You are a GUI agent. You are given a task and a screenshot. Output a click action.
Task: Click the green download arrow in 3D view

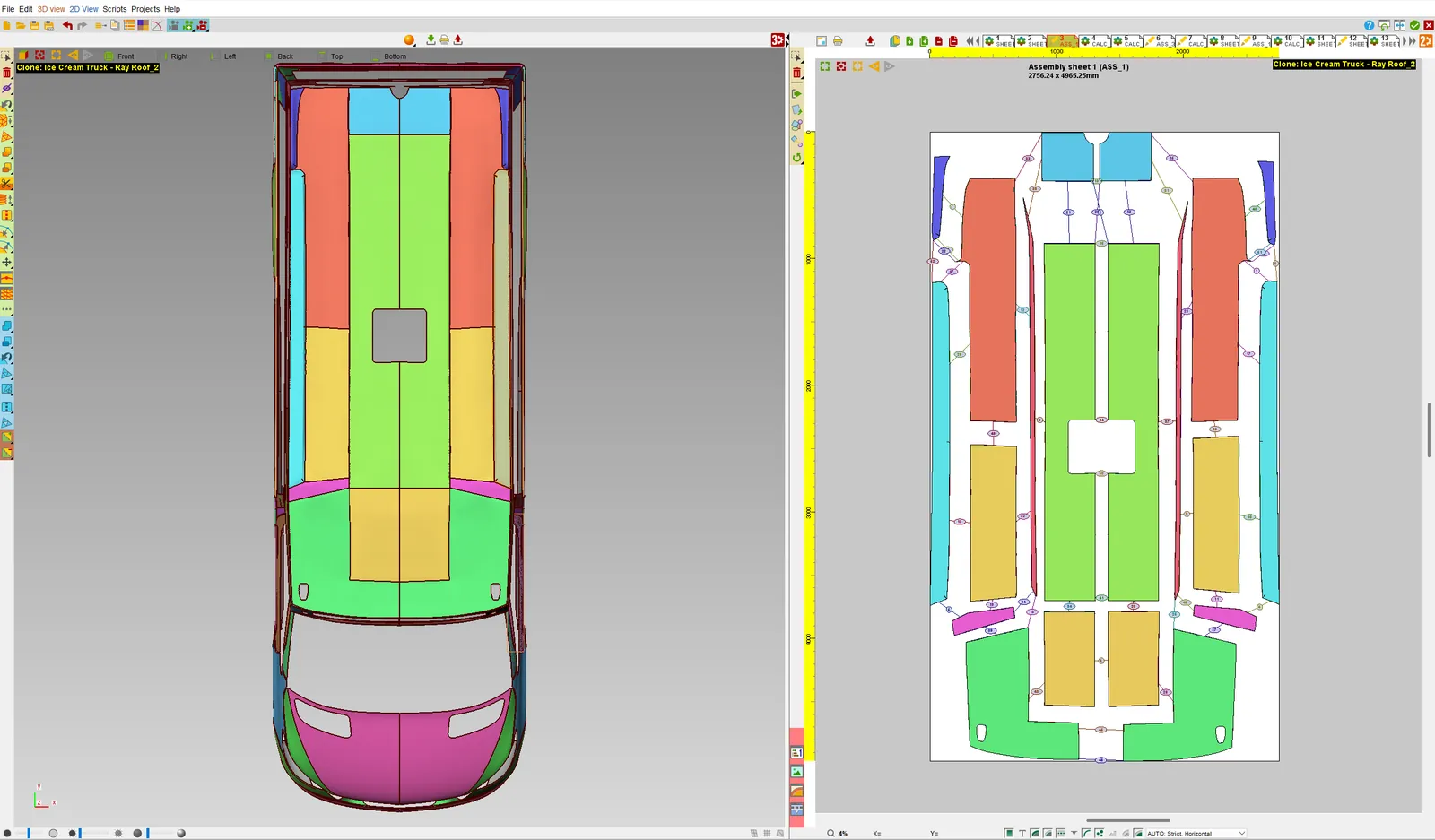click(430, 40)
